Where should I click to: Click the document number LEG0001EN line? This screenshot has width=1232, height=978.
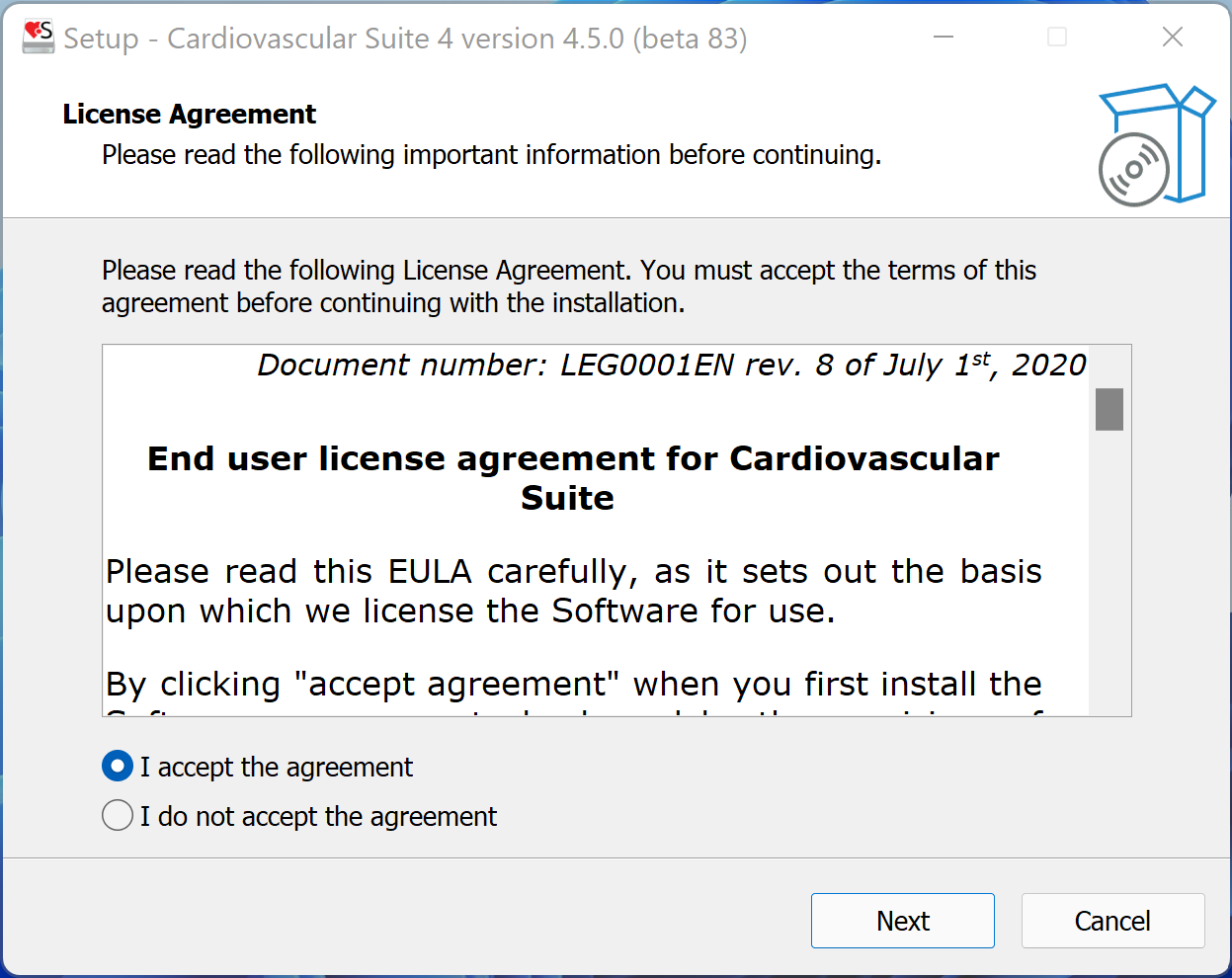(x=672, y=366)
